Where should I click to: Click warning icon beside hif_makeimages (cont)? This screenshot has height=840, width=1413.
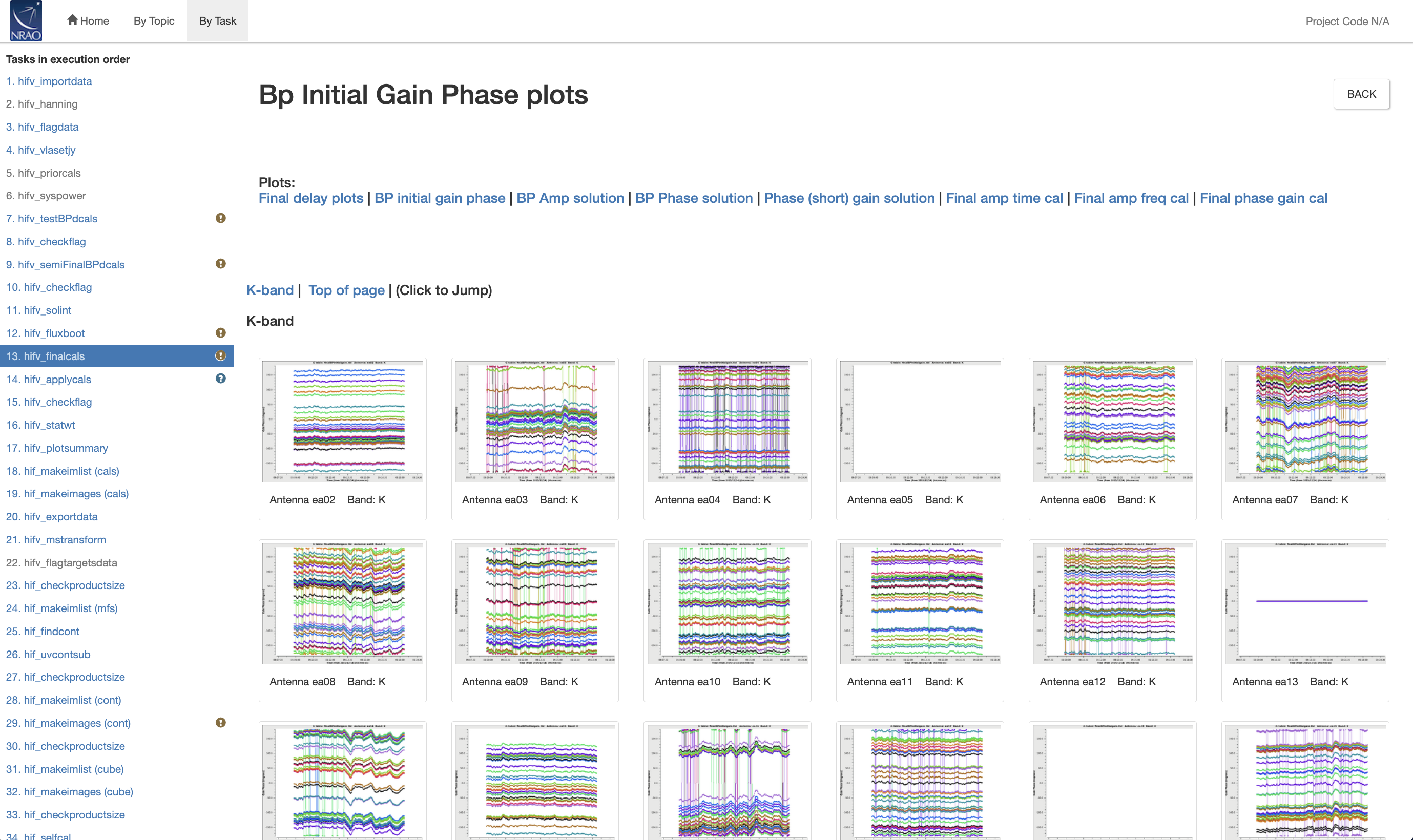point(221,722)
